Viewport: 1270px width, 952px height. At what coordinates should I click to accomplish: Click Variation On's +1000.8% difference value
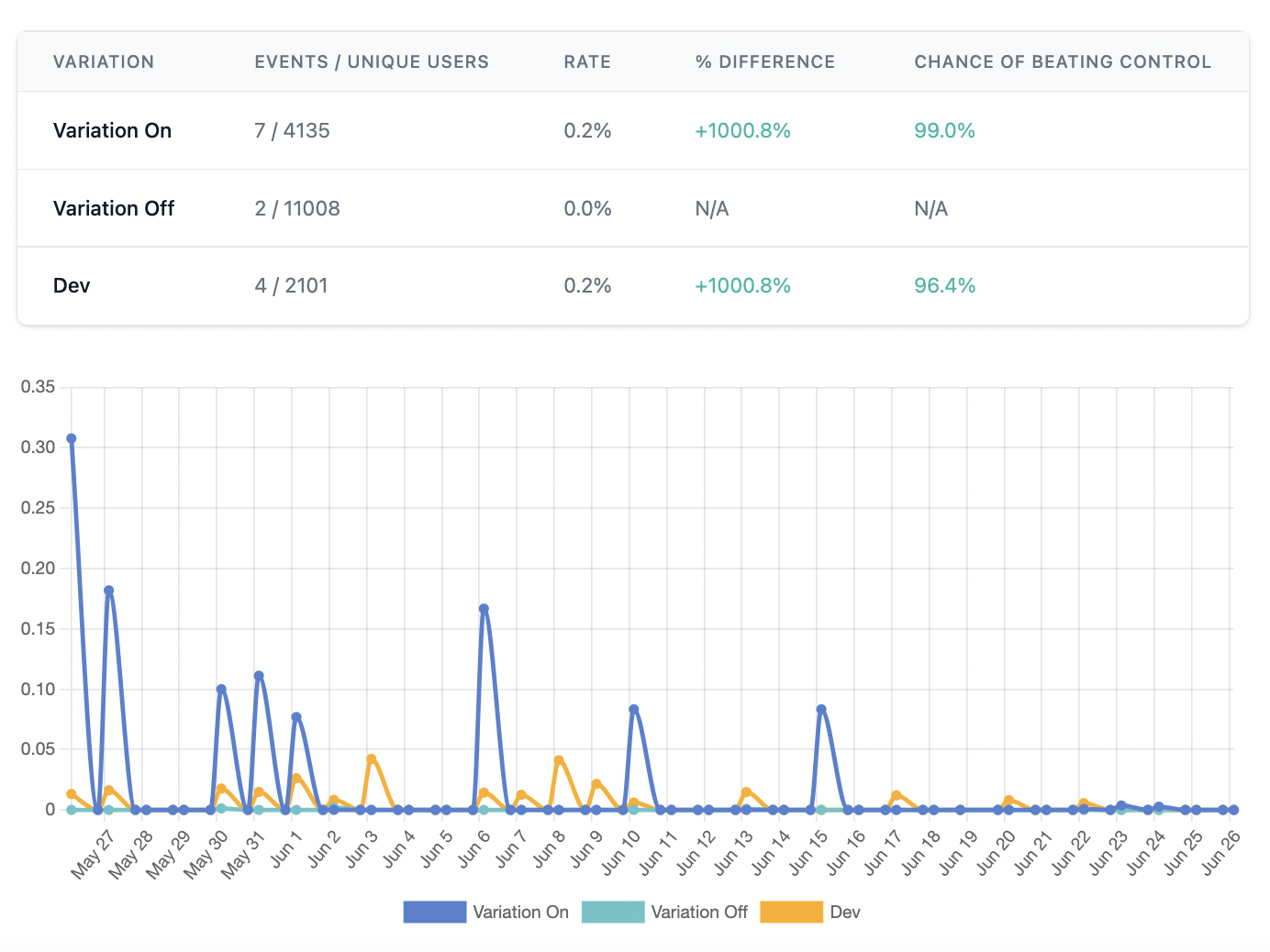(742, 130)
